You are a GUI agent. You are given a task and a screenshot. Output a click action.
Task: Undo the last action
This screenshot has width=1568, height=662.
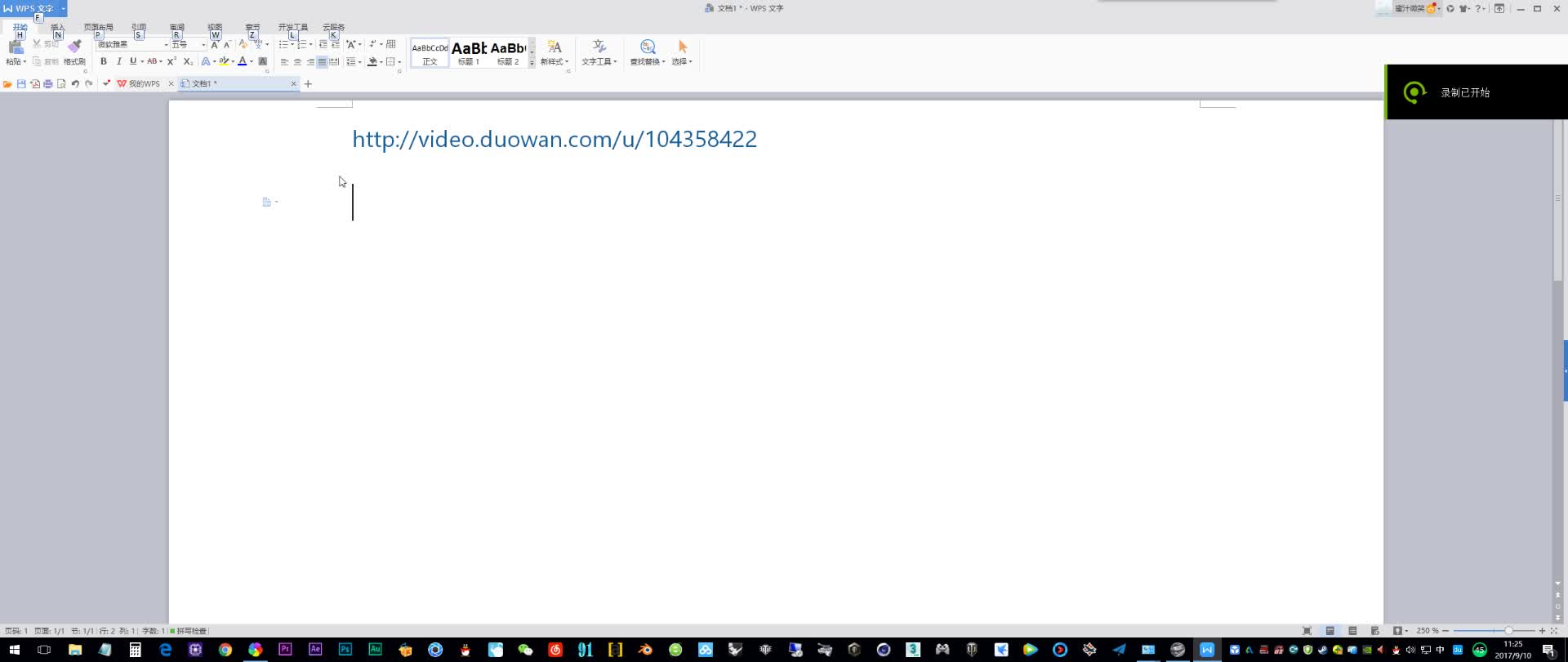(x=75, y=83)
